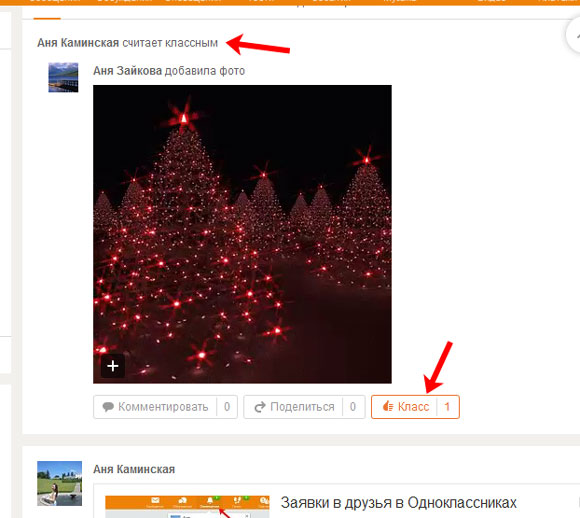Click the orange thumbs-up Класс icon
The image size is (580, 518).
click(x=387, y=406)
